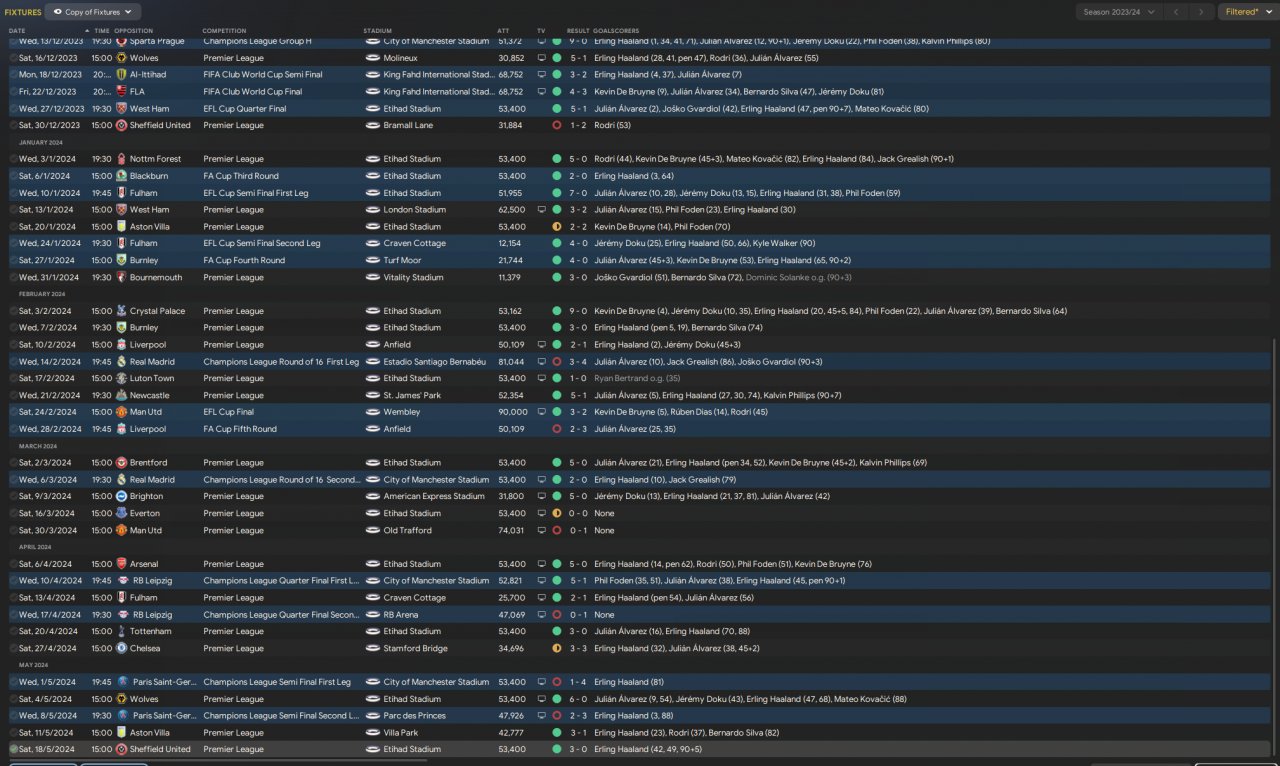The height and width of the screenshot is (766, 1280).
Task: Tick the checkbox for Sat, 16/12/2023 Wolves
Action: tap(13, 58)
